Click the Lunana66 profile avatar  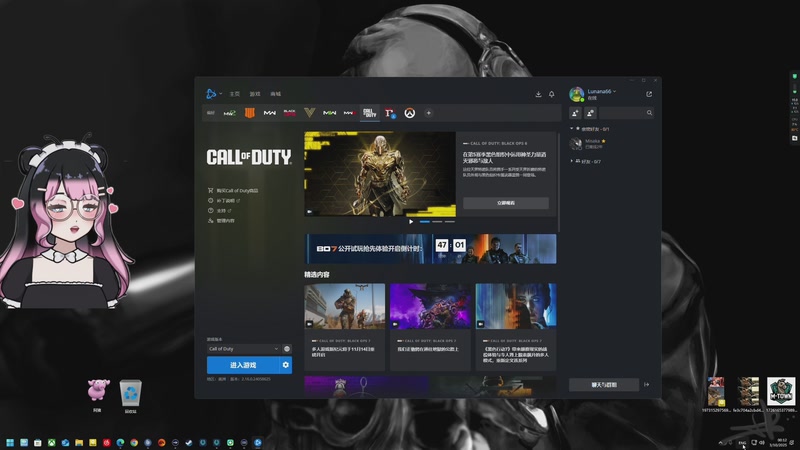(577, 94)
